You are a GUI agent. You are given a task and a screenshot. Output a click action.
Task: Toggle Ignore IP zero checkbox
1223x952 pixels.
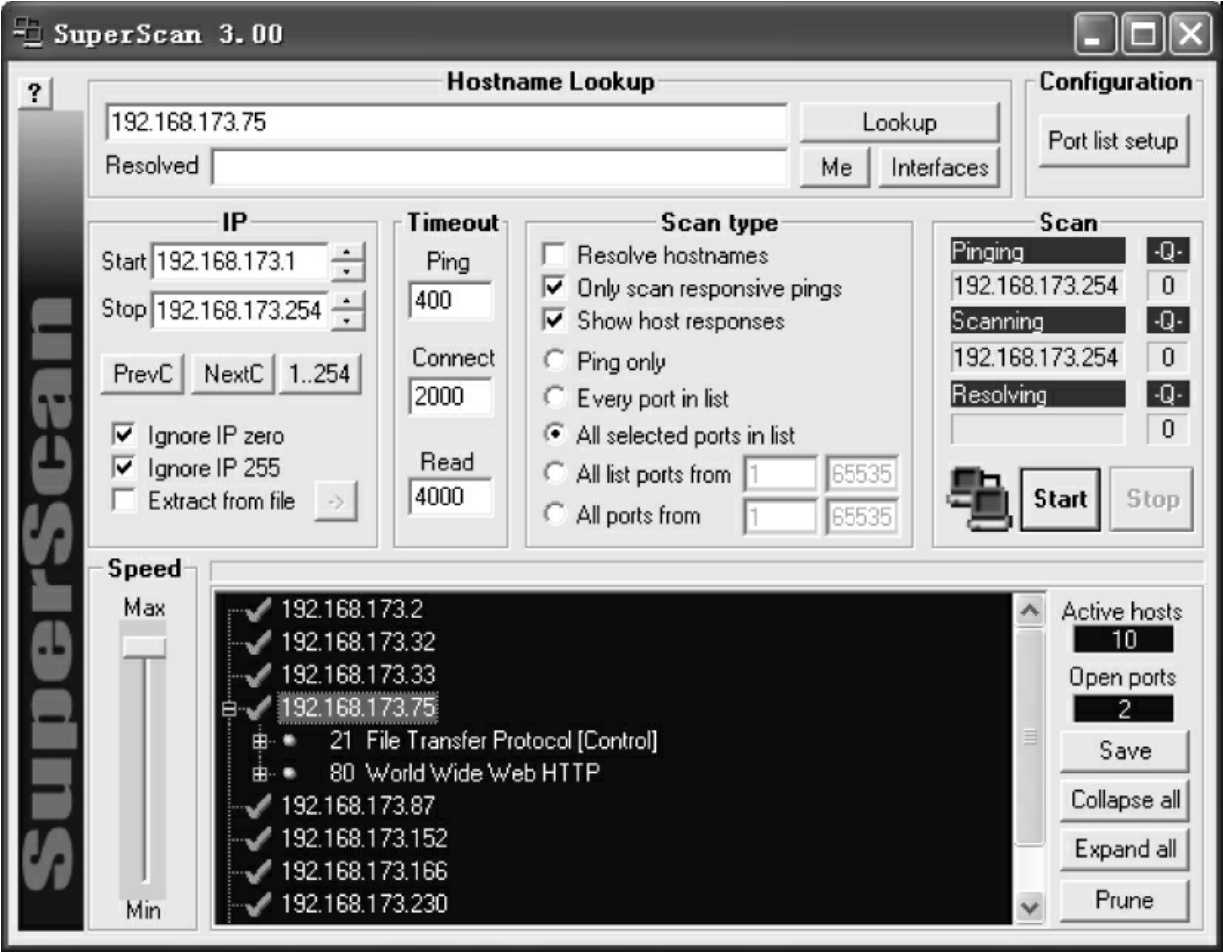point(124,436)
